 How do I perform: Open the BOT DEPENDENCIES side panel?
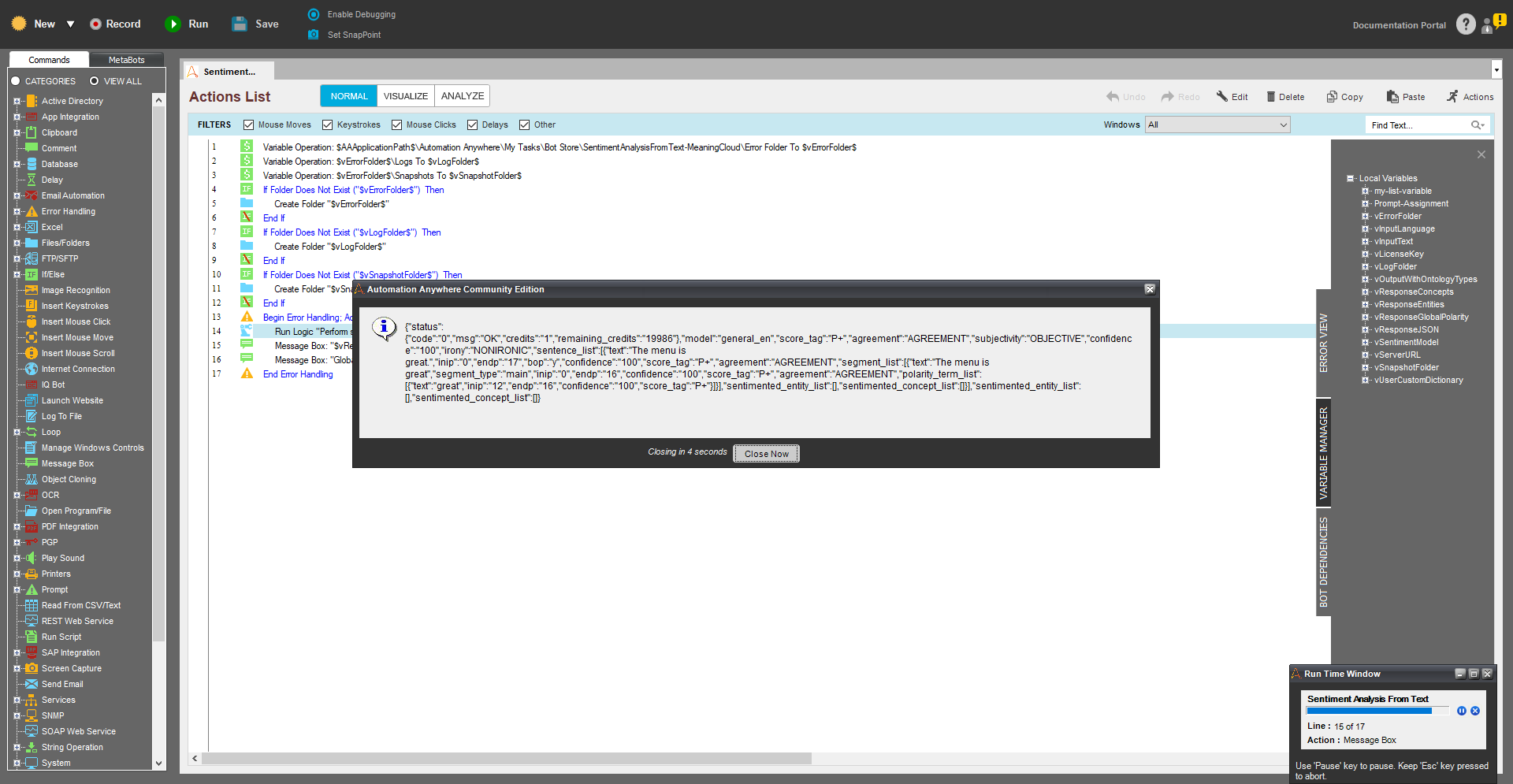click(1324, 563)
